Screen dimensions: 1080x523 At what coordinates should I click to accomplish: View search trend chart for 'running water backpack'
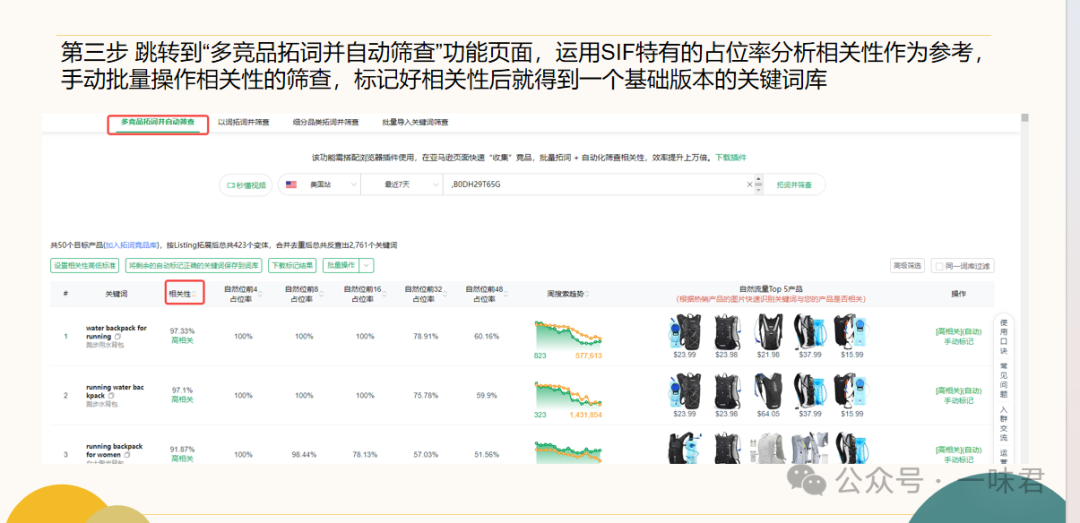coord(568,394)
